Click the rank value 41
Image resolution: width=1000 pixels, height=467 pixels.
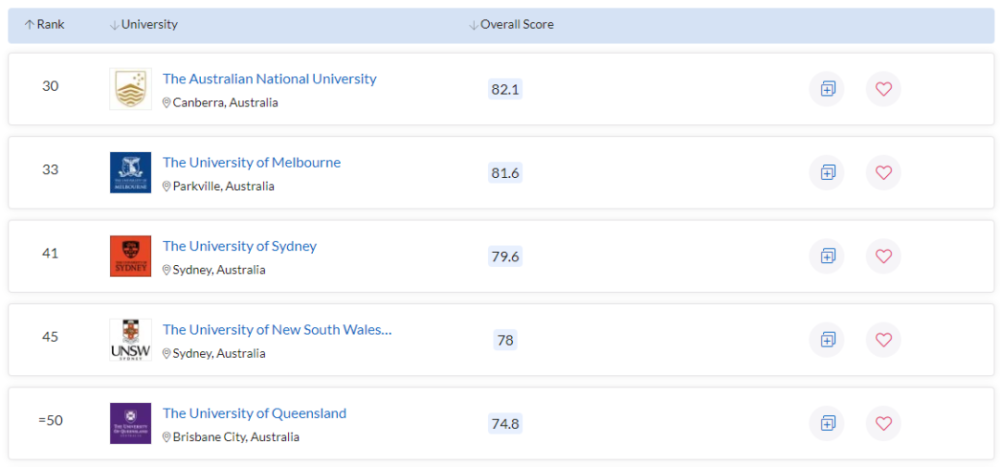point(50,253)
